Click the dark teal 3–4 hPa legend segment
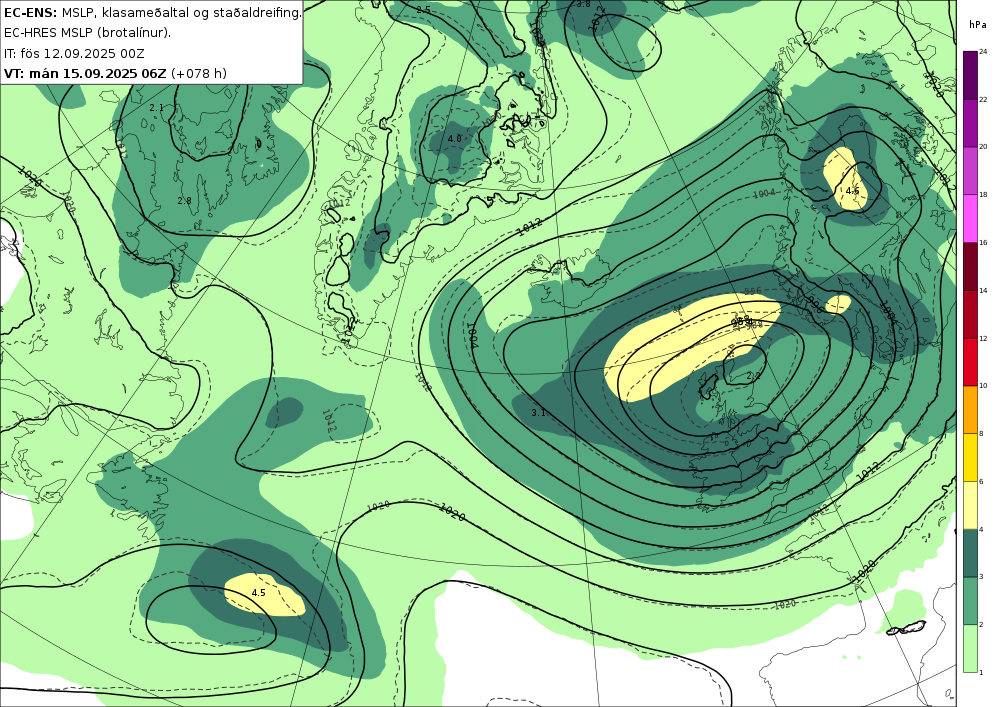 pyautogui.click(x=971, y=553)
